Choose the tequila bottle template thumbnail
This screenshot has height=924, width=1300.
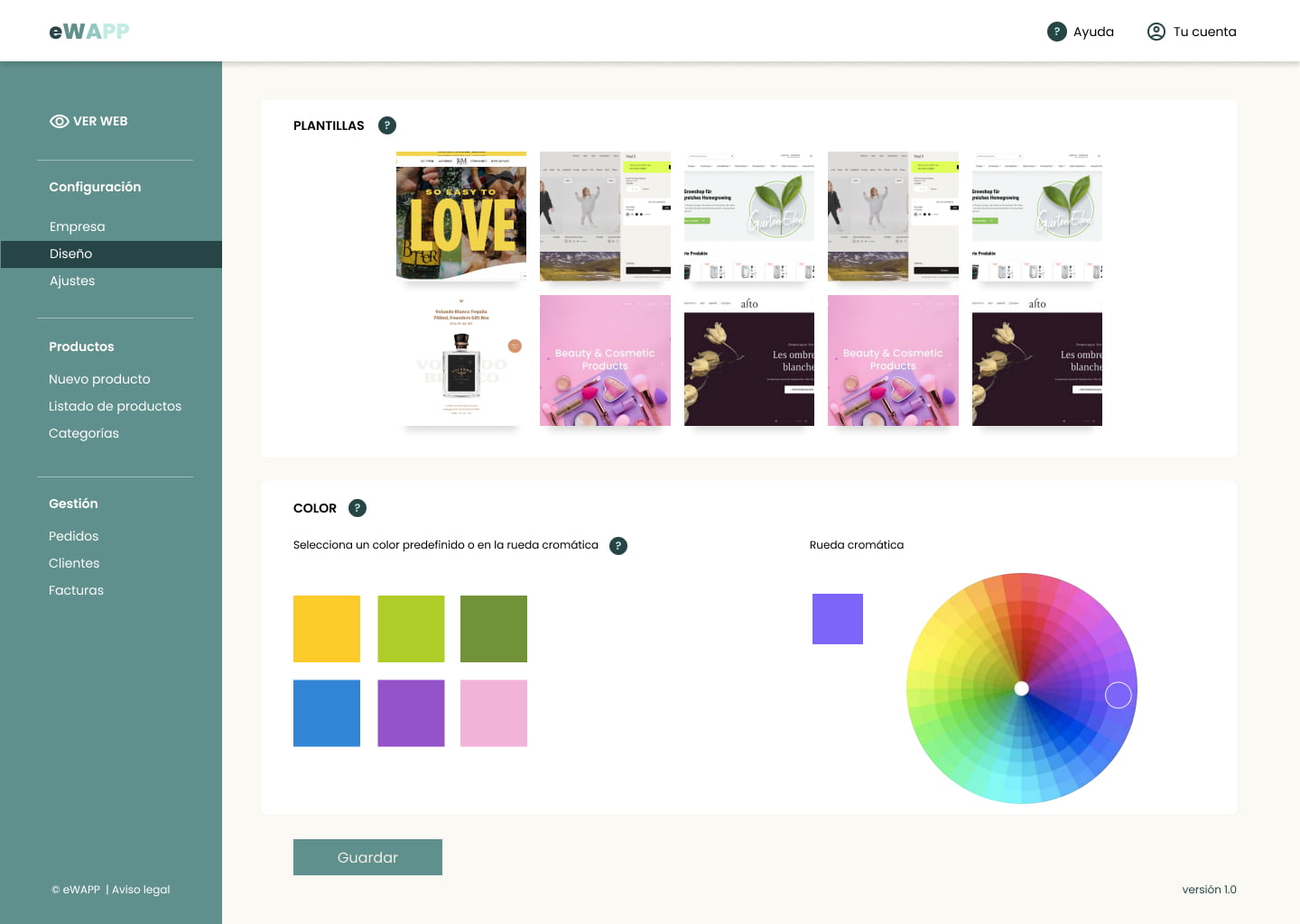(x=461, y=361)
